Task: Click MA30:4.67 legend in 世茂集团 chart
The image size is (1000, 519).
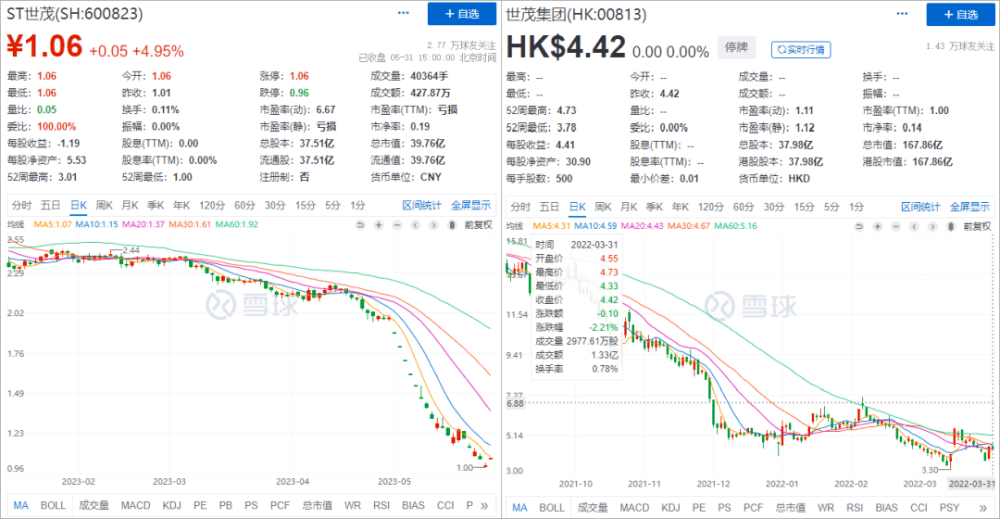Action: (689, 226)
